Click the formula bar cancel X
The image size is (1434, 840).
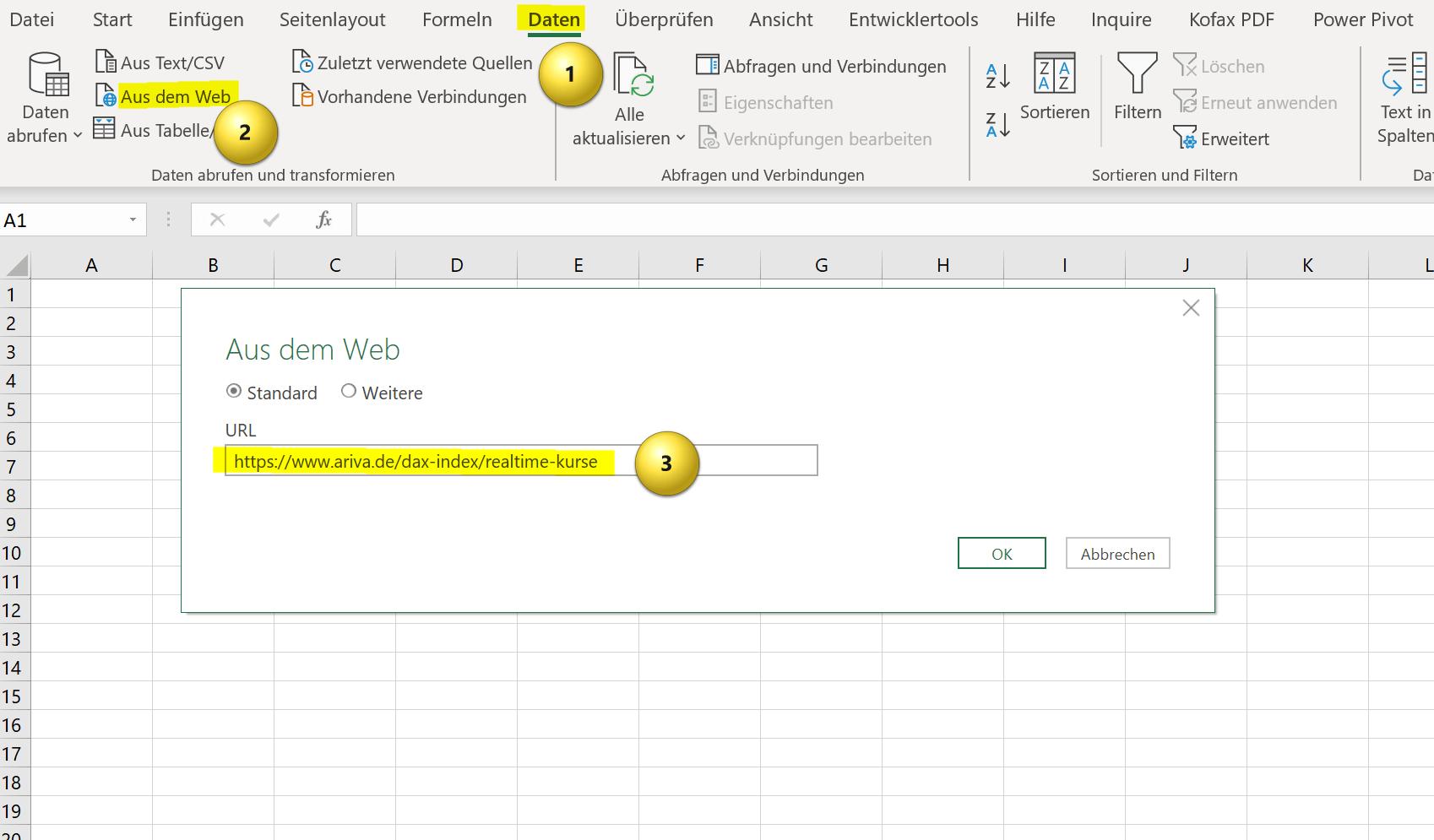pyautogui.click(x=217, y=219)
